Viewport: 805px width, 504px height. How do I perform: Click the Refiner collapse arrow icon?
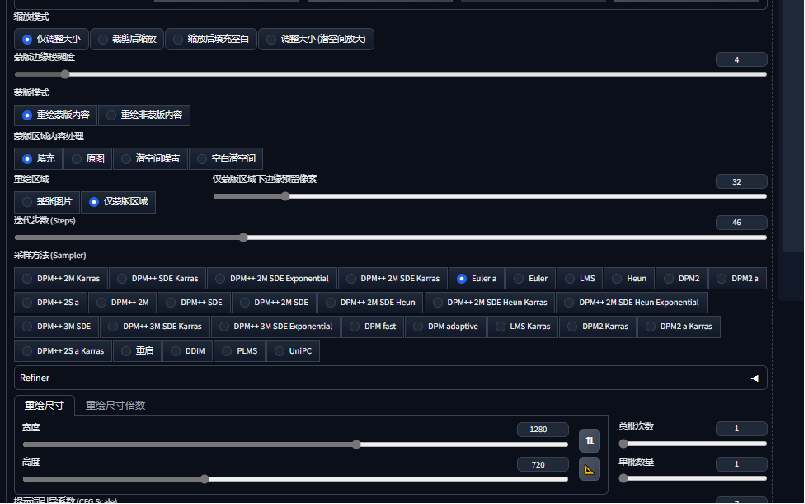[x=754, y=378]
